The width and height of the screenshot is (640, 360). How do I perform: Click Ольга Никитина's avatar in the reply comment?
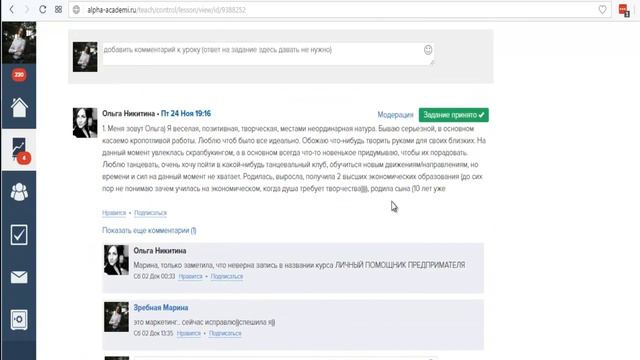pos(116,260)
